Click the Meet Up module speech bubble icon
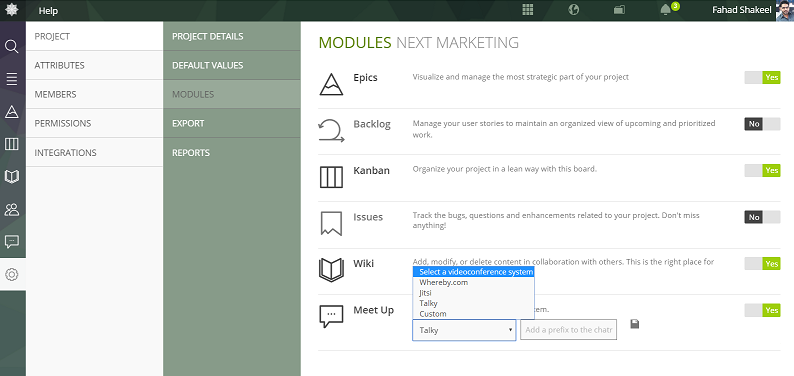The height and width of the screenshot is (376, 794). coord(331,316)
